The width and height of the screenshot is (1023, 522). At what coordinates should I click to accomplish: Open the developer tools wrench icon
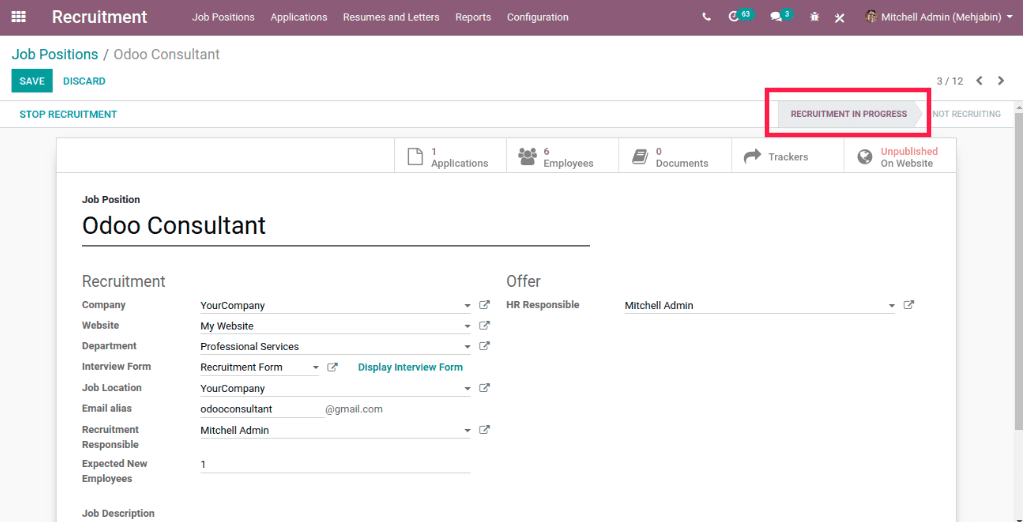tap(840, 17)
